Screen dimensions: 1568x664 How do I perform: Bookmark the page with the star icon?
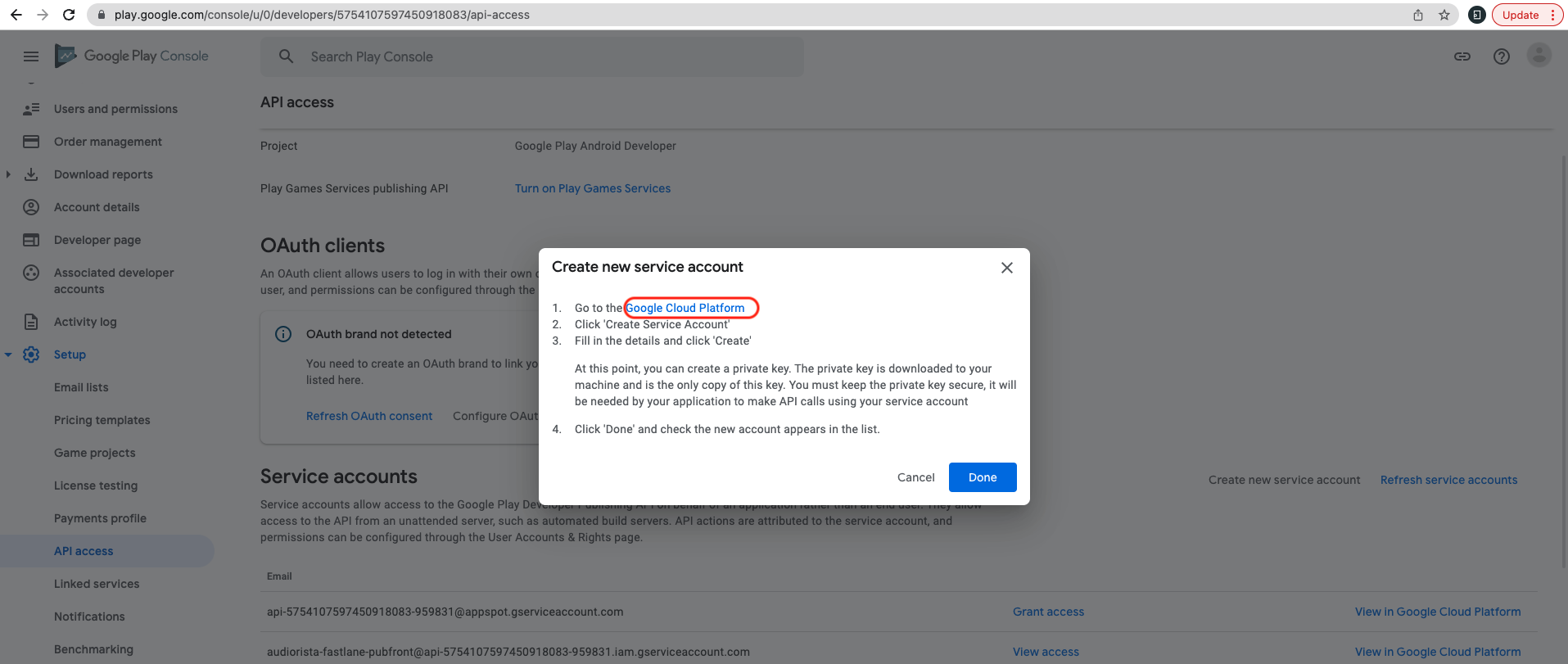(x=1444, y=15)
